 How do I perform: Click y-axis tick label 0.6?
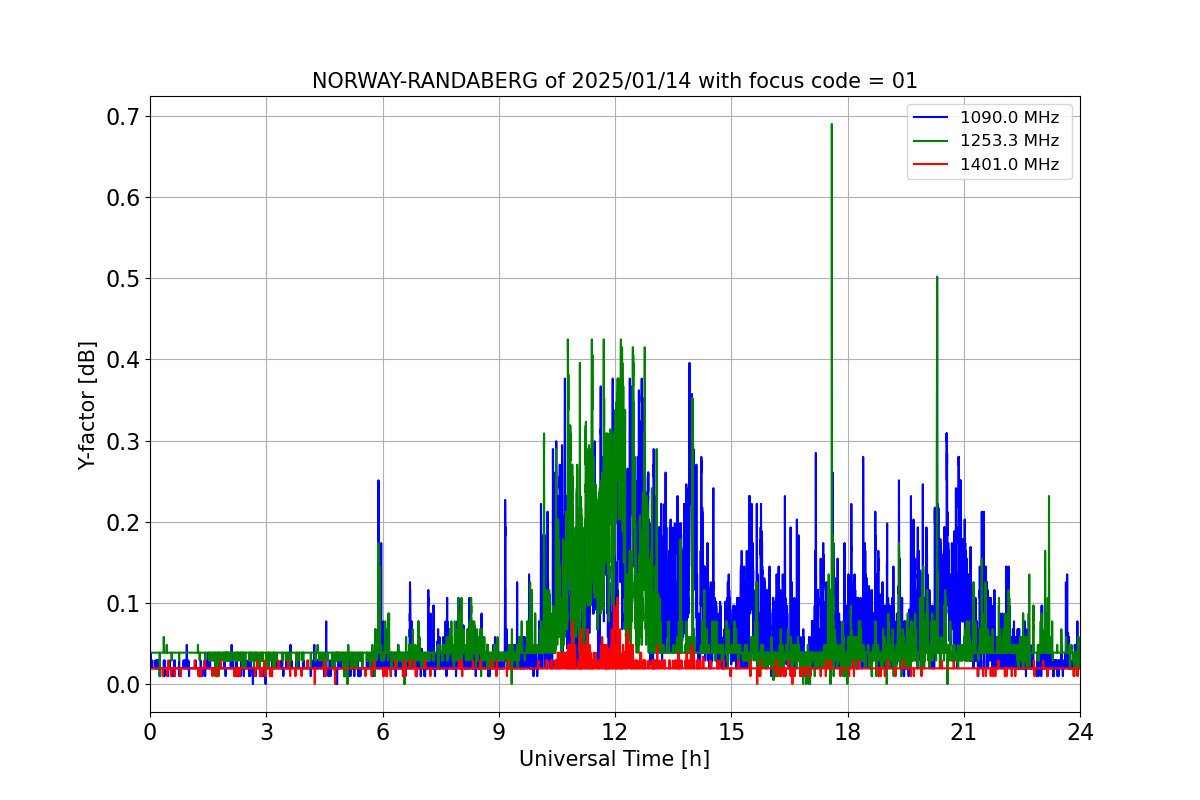123,198
